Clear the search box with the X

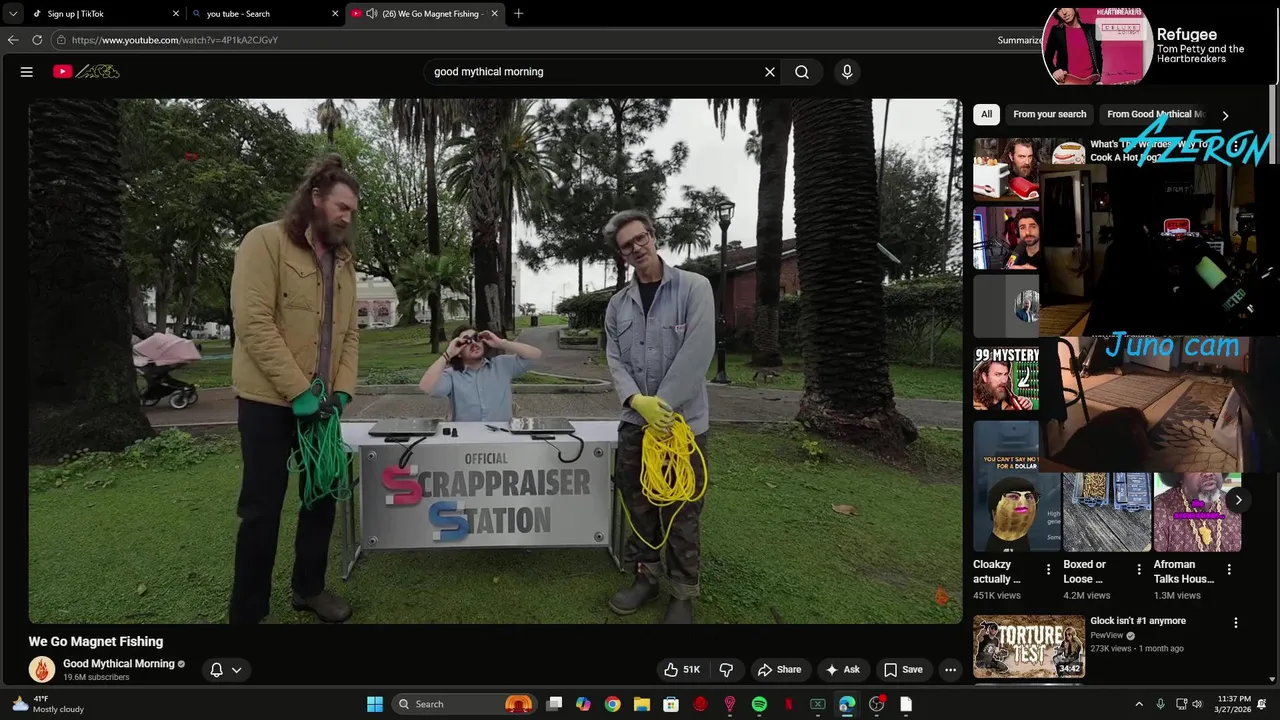(770, 72)
